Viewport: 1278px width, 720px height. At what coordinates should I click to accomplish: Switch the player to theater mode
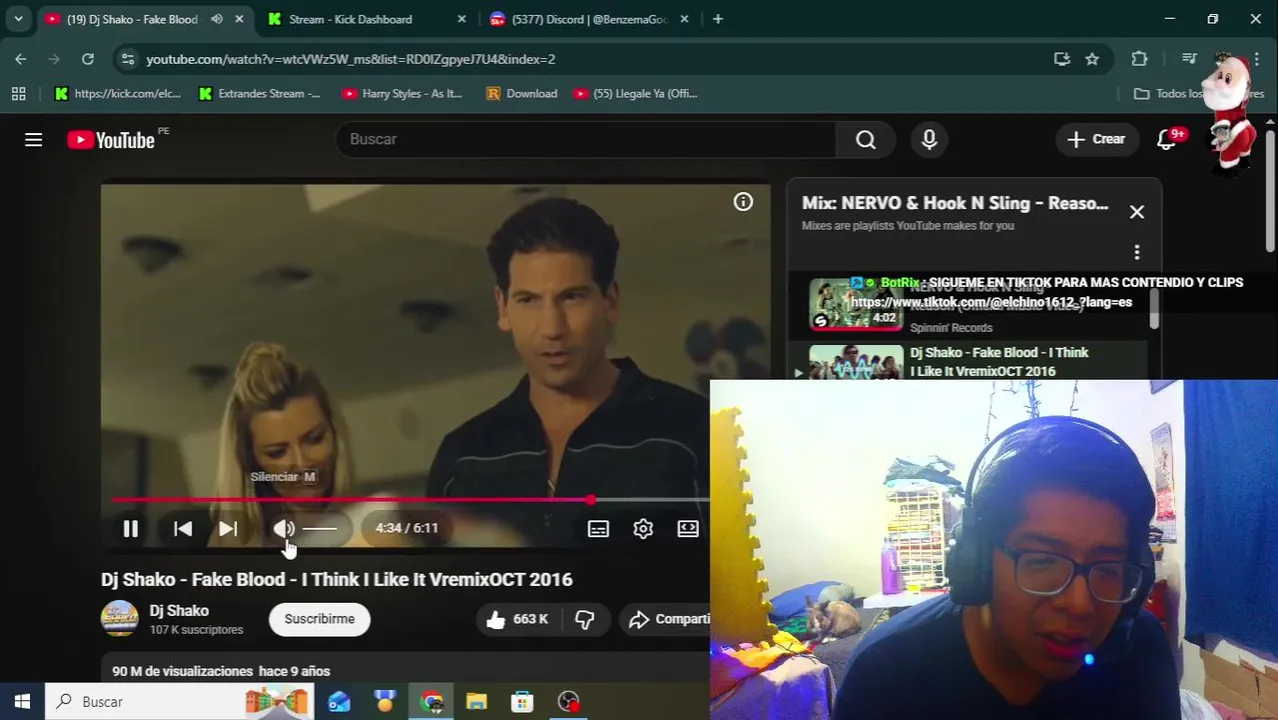click(x=688, y=529)
